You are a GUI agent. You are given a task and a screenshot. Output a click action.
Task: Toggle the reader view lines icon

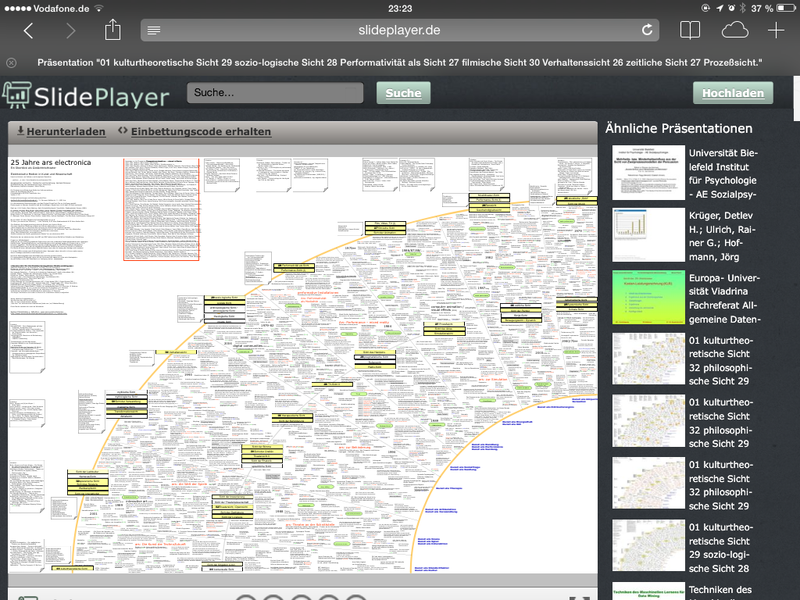[x=154, y=30]
